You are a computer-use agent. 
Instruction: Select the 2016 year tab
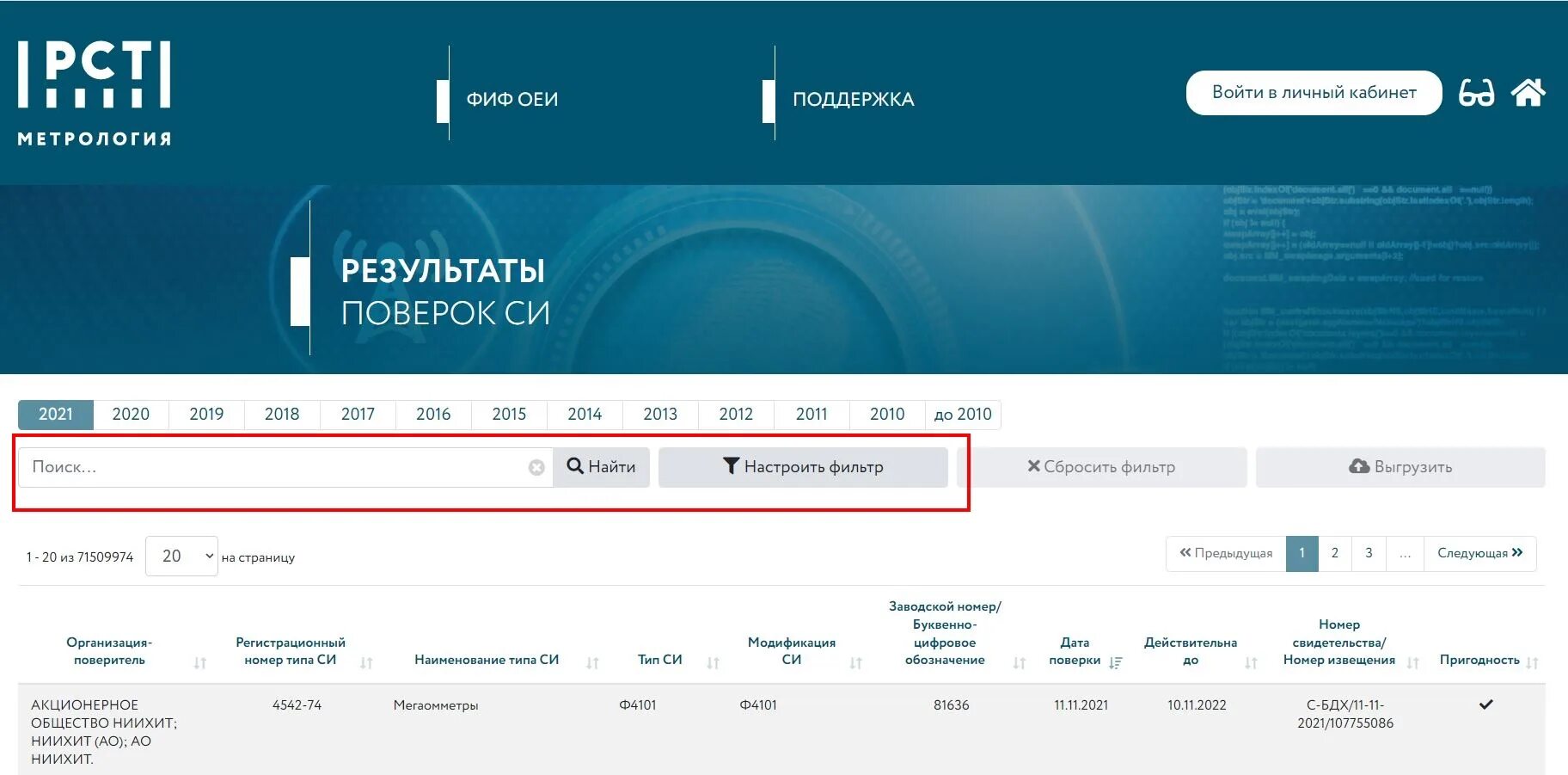click(x=433, y=414)
